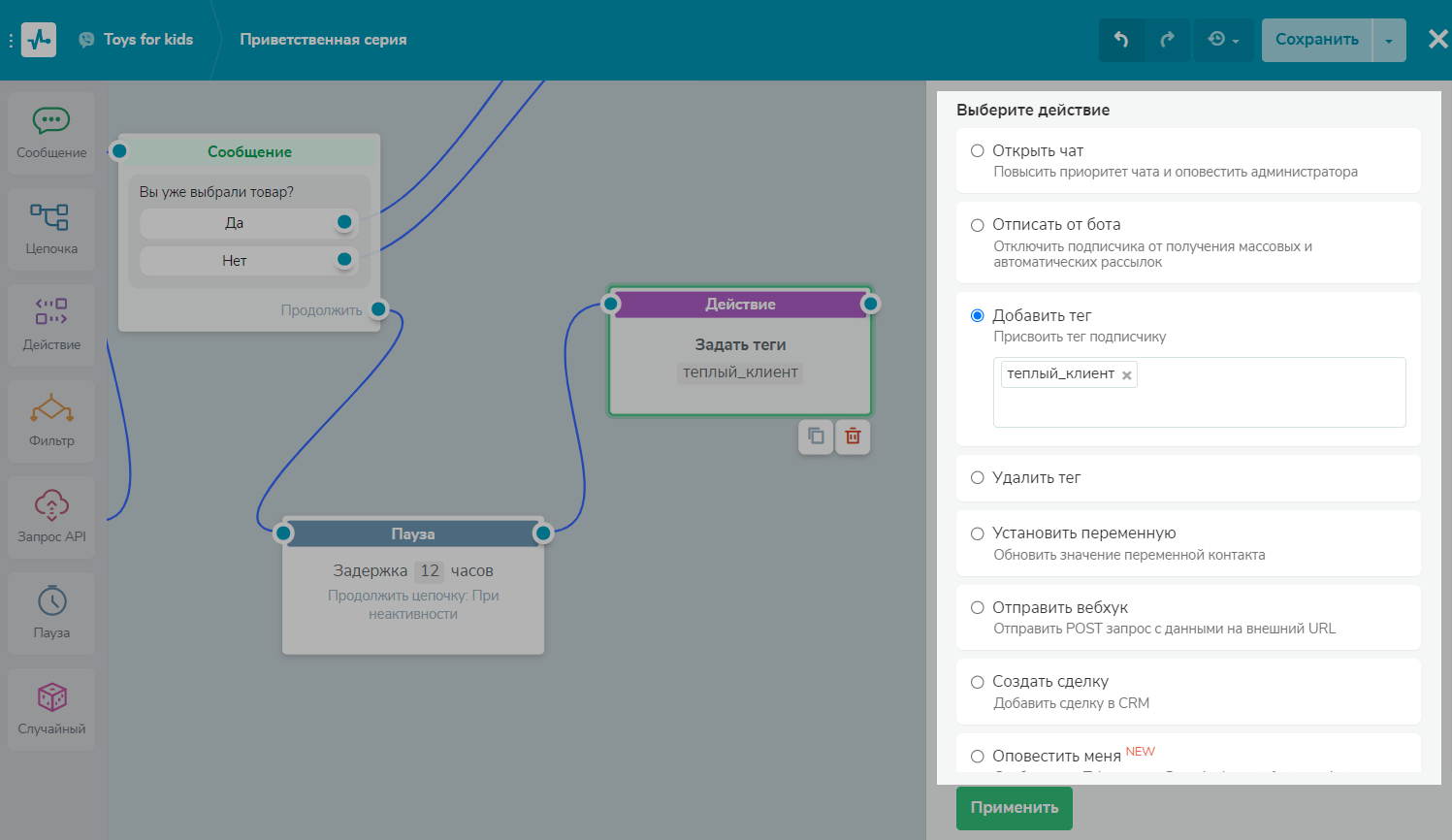Viewport: 1452px width, 840px height.
Task: Open the left three-dot menu handle
Action: [11, 41]
